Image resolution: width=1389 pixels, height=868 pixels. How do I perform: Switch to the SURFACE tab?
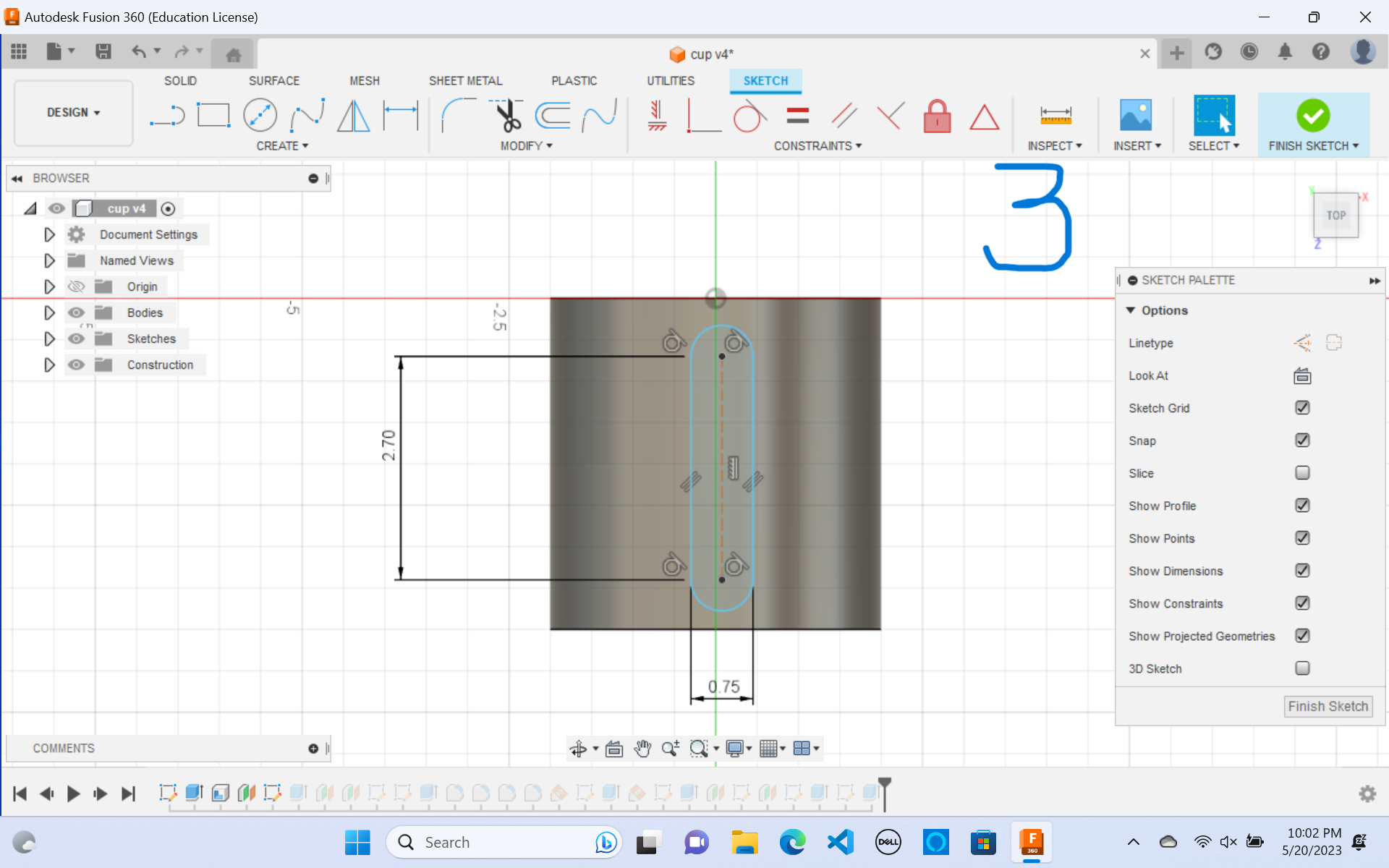(274, 81)
